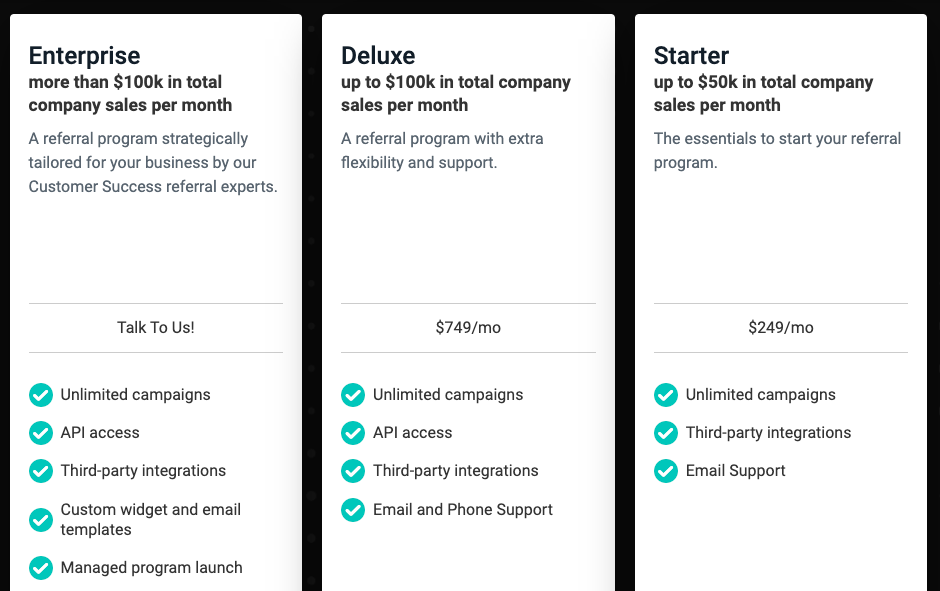940x591 pixels.
Task: Select the Talk To Us! text
Action: [156, 328]
